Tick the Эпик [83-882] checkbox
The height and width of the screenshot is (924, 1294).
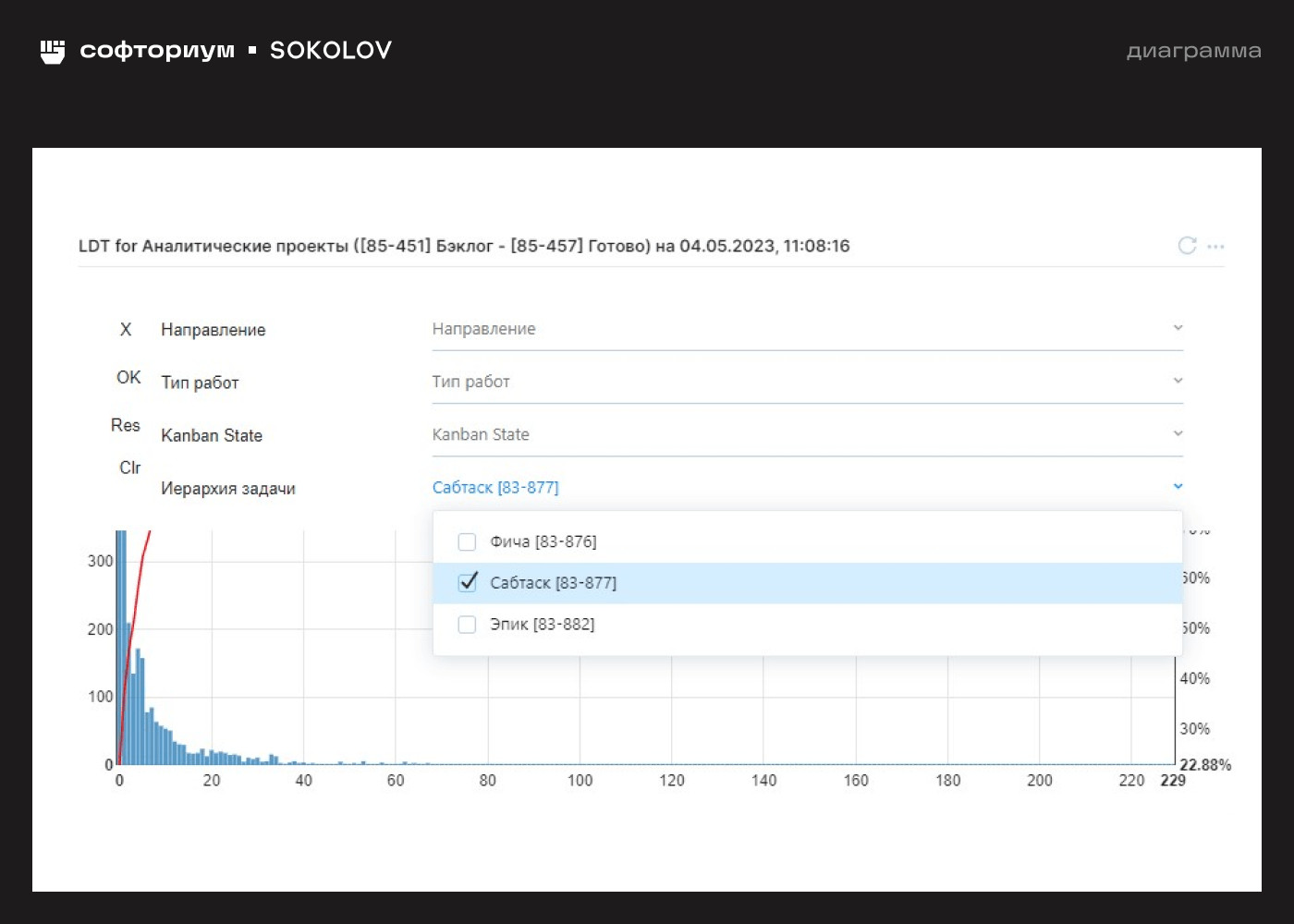(x=468, y=625)
